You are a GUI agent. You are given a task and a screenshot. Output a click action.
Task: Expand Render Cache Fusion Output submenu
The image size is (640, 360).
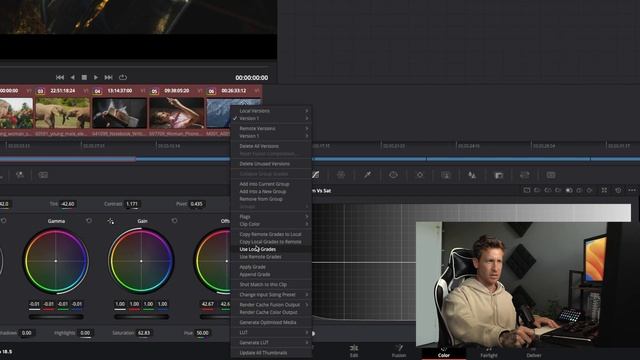pyautogui.click(x=271, y=305)
